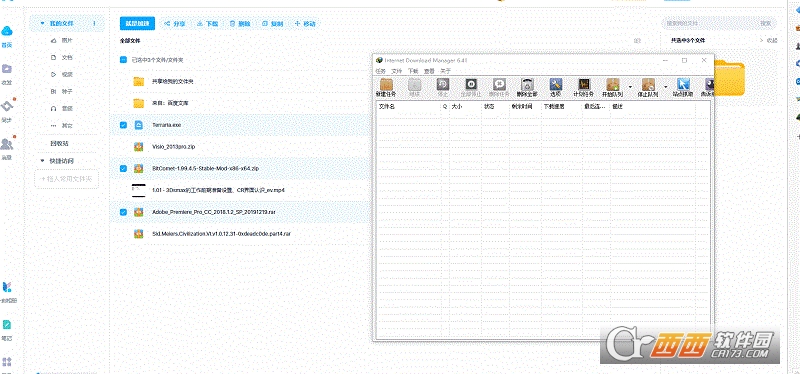800x374 pixels.
Task: Click the 搜索 button beside search box
Action: coord(766,23)
